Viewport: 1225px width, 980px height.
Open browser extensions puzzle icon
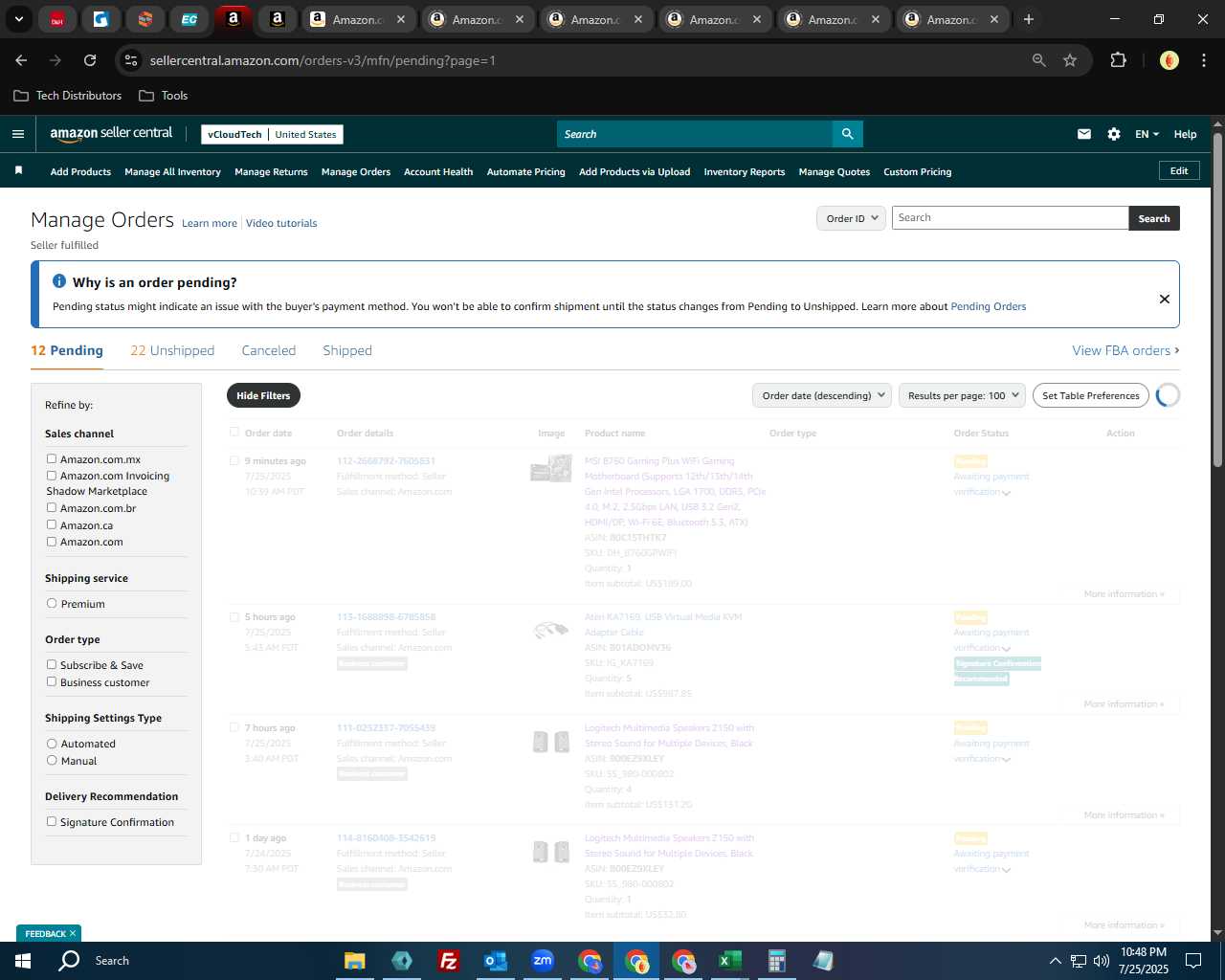[x=1118, y=60]
